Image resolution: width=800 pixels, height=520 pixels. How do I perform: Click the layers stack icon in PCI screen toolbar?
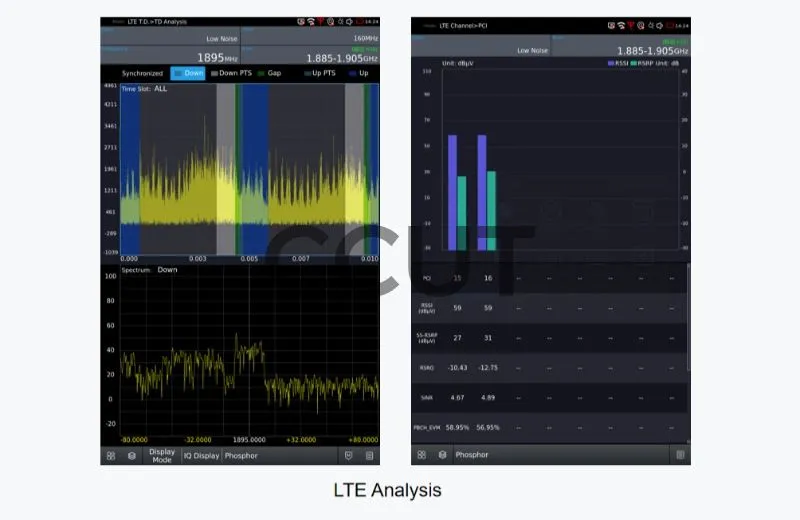point(442,455)
